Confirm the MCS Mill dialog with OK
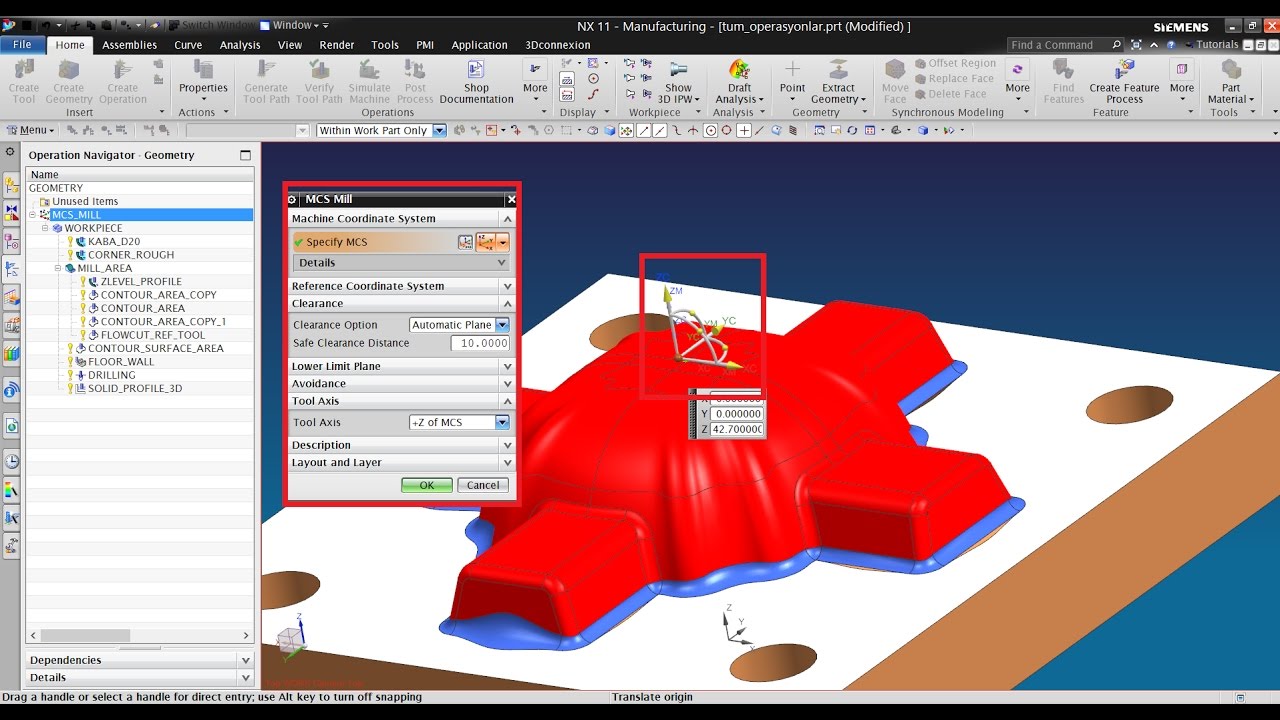This screenshot has height=720, width=1280. pos(427,485)
